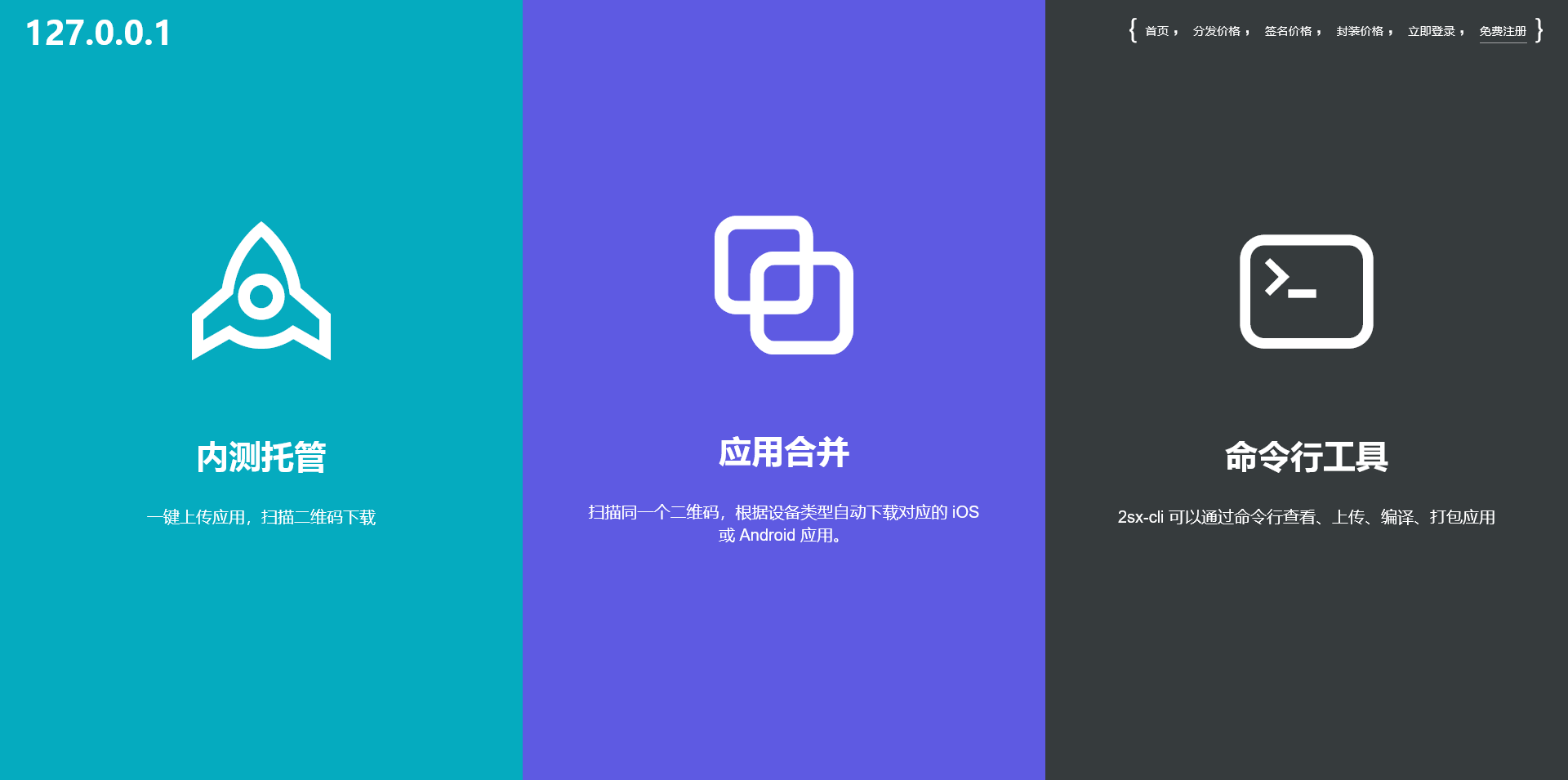Viewport: 1568px width, 780px height.
Task: Click the rocket icon above 内测托管
Action: coord(261,291)
